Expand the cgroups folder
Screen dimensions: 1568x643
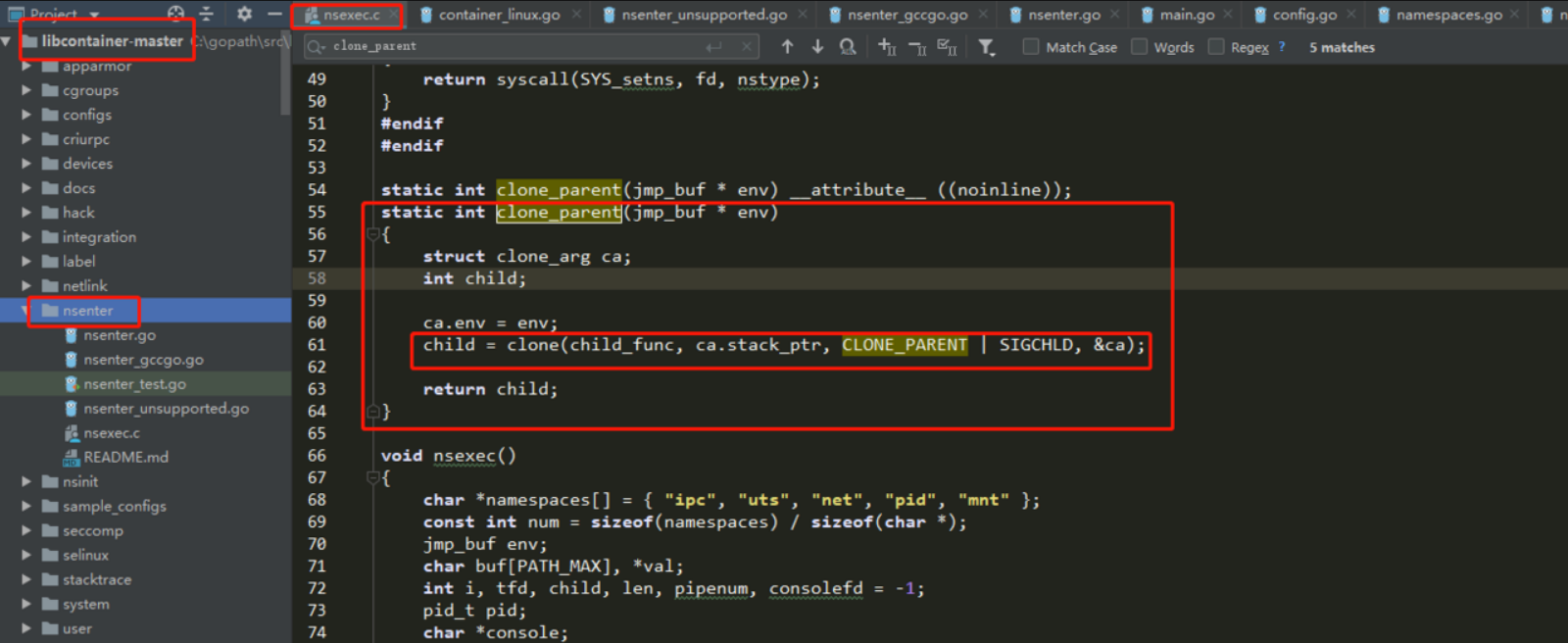click(x=26, y=90)
